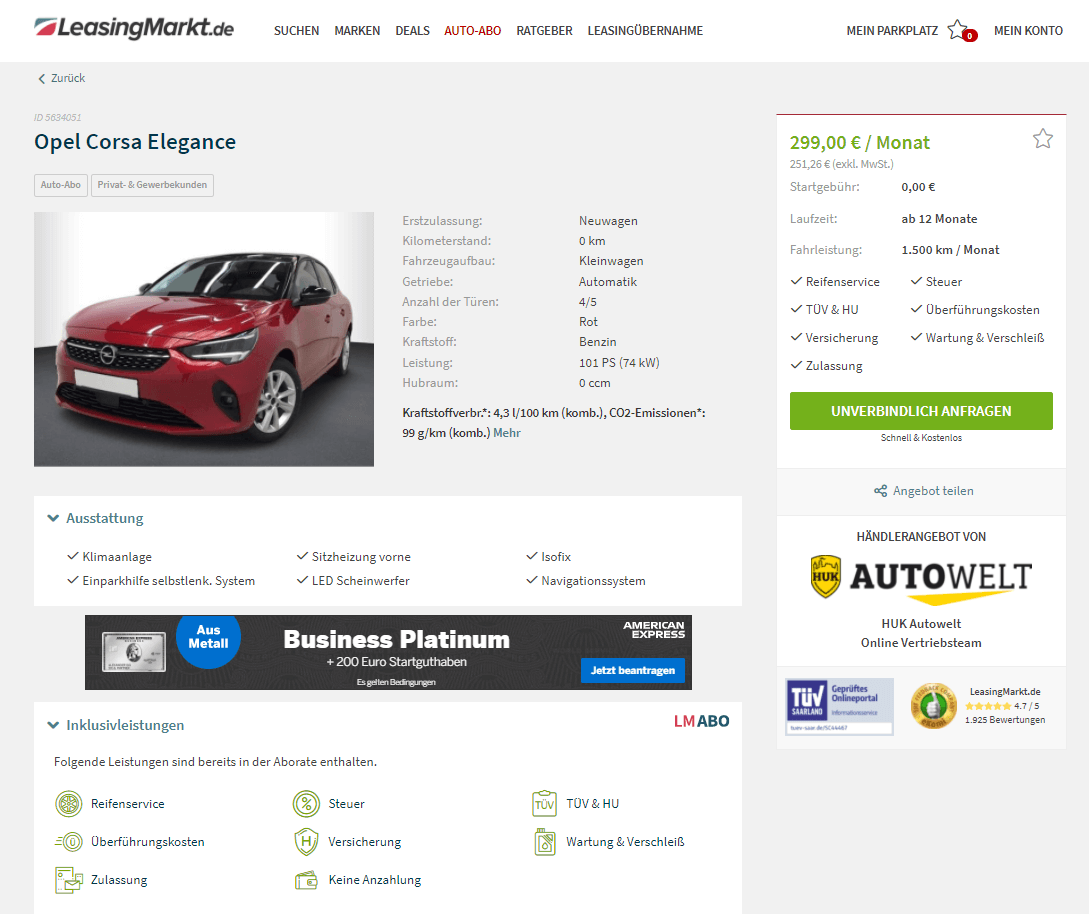Click the 299,00 € / Monat price

point(860,142)
